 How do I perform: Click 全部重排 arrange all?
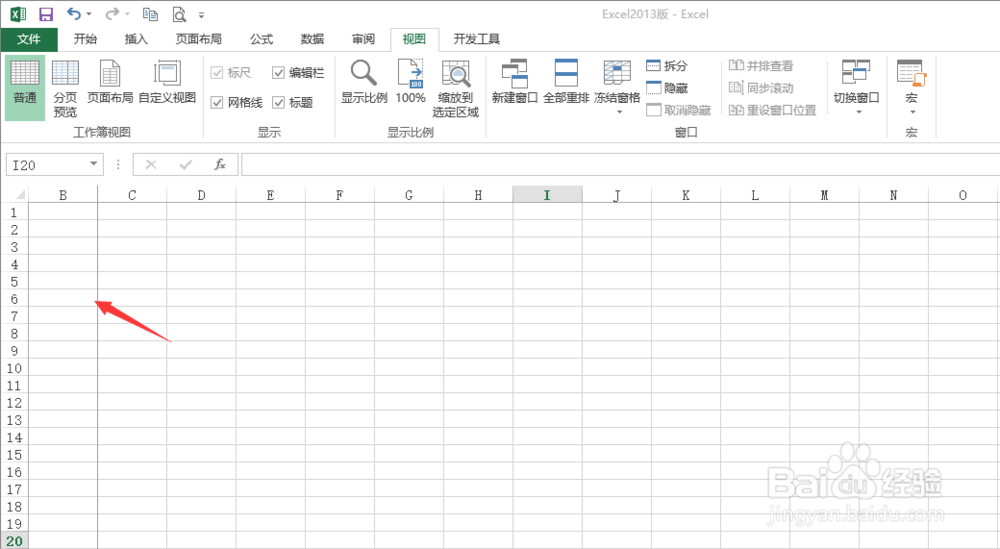(x=566, y=82)
